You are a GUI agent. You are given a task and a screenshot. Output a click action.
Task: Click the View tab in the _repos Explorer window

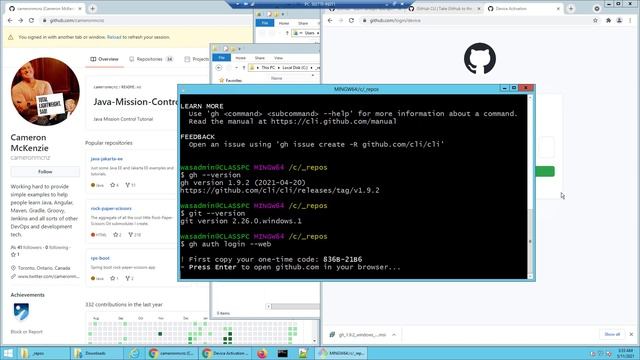pos(278,58)
